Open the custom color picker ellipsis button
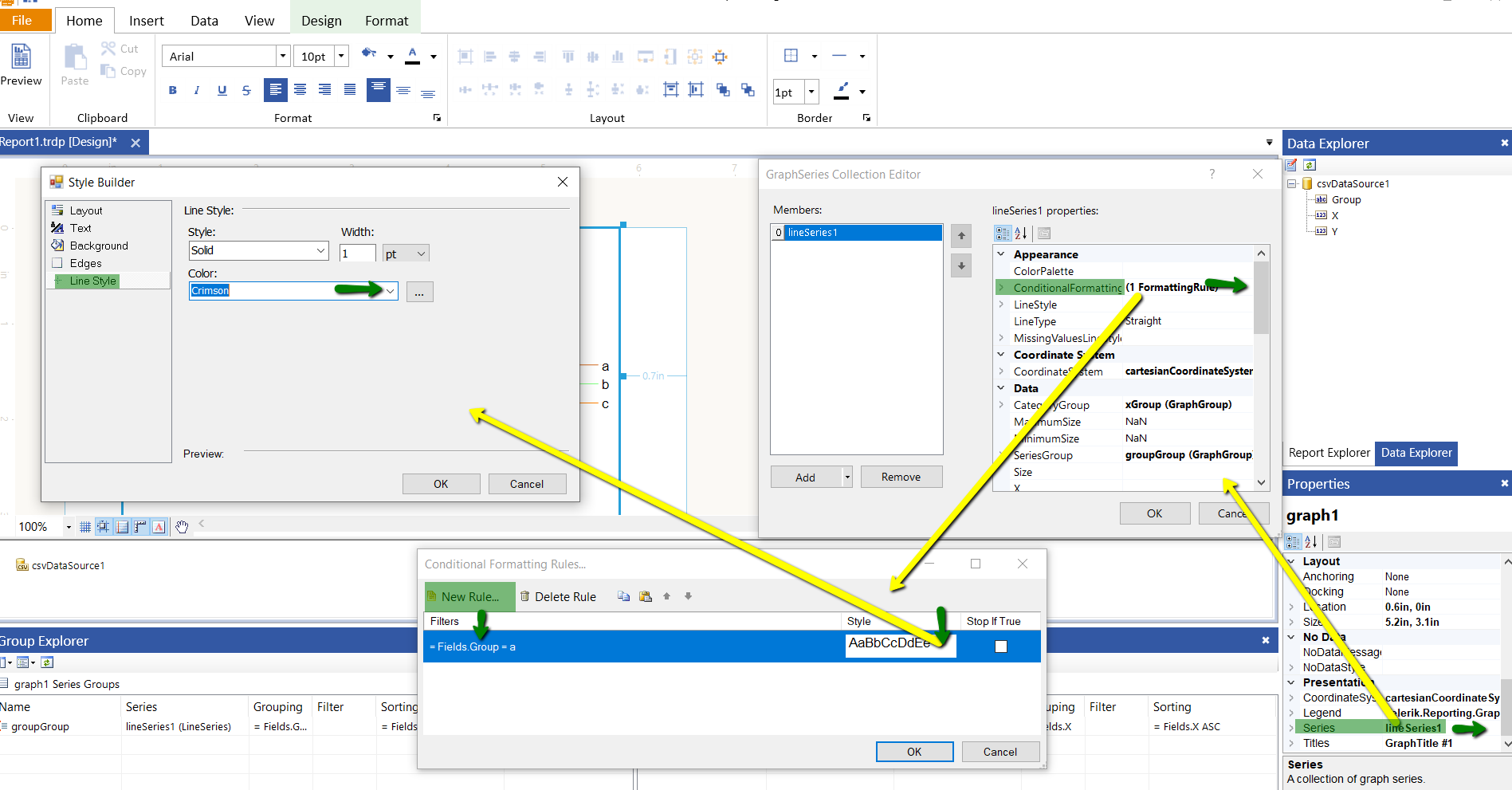1512x790 pixels. 419,292
